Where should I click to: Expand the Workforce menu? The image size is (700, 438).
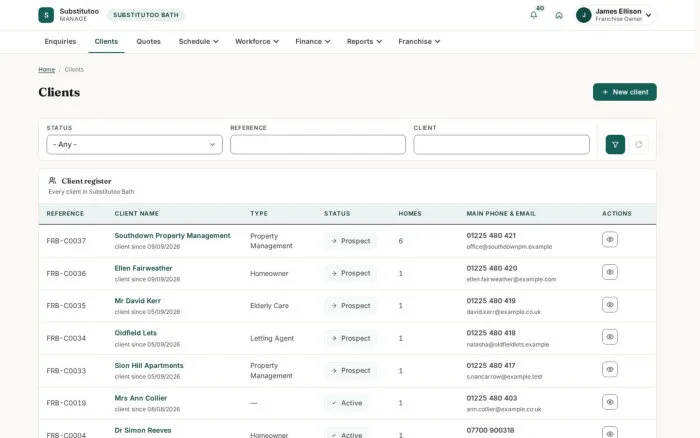[x=257, y=42]
